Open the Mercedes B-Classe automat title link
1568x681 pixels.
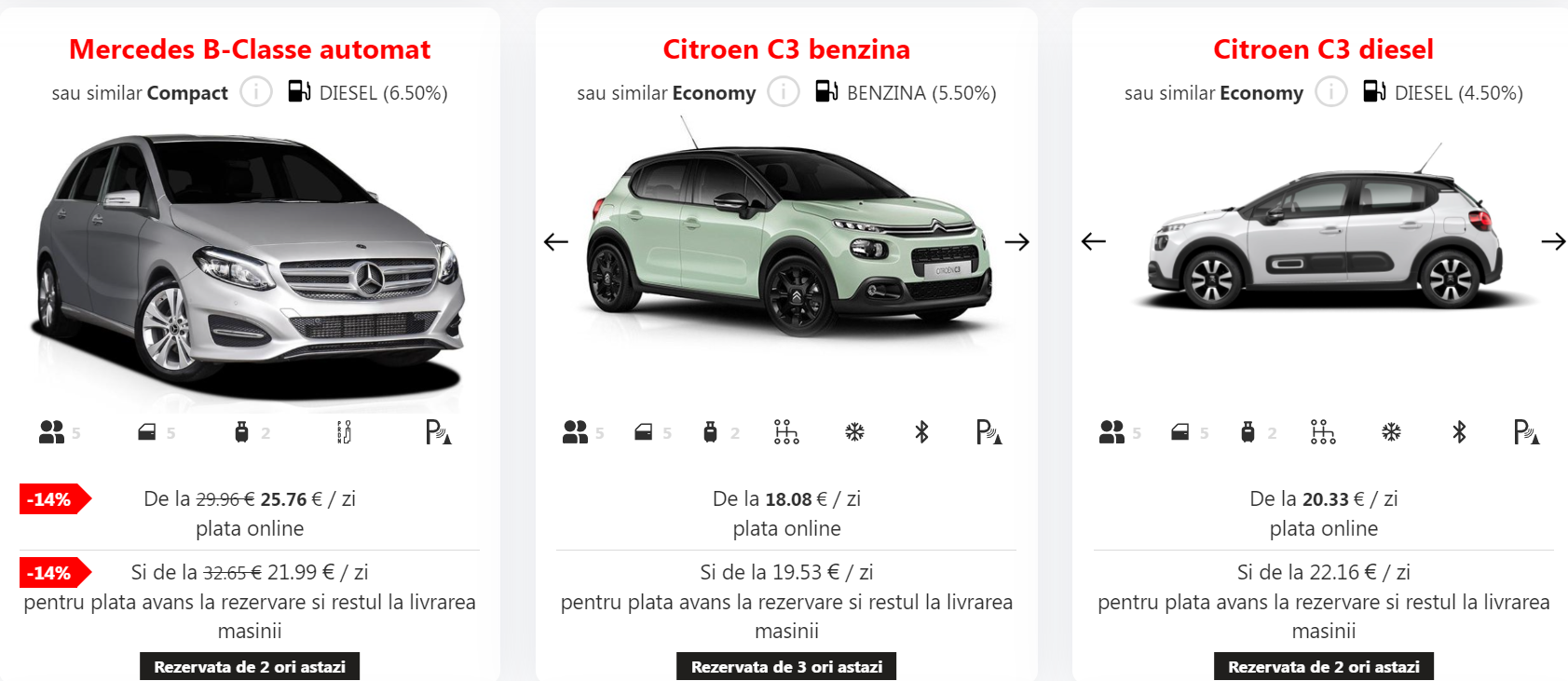coord(250,49)
